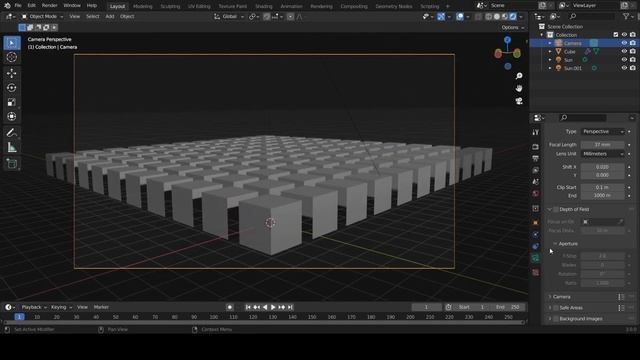
Task: Activate the 3D Cursor tool
Action: pyautogui.click(x=12, y=57)
